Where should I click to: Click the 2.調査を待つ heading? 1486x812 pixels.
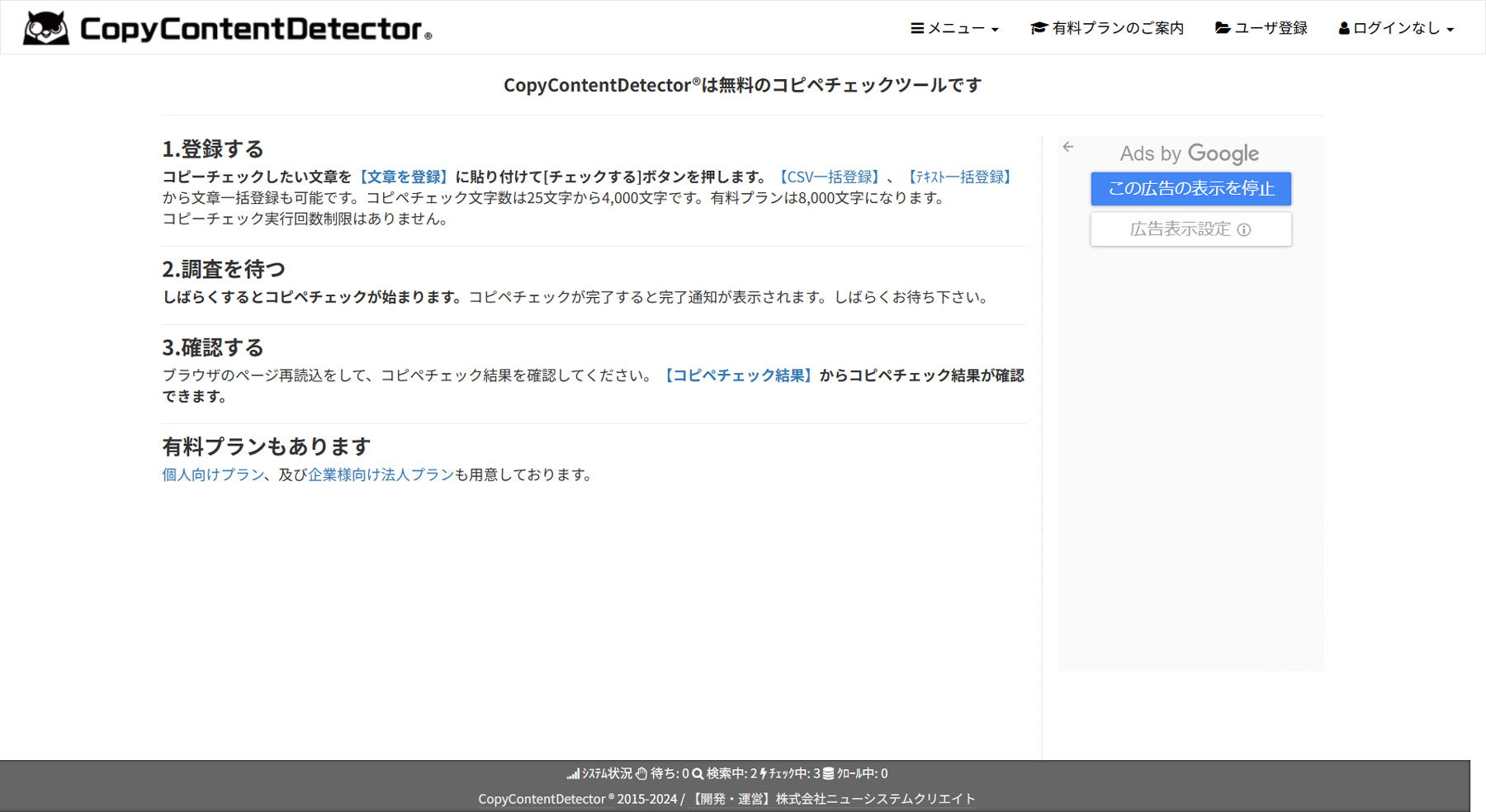224,270
